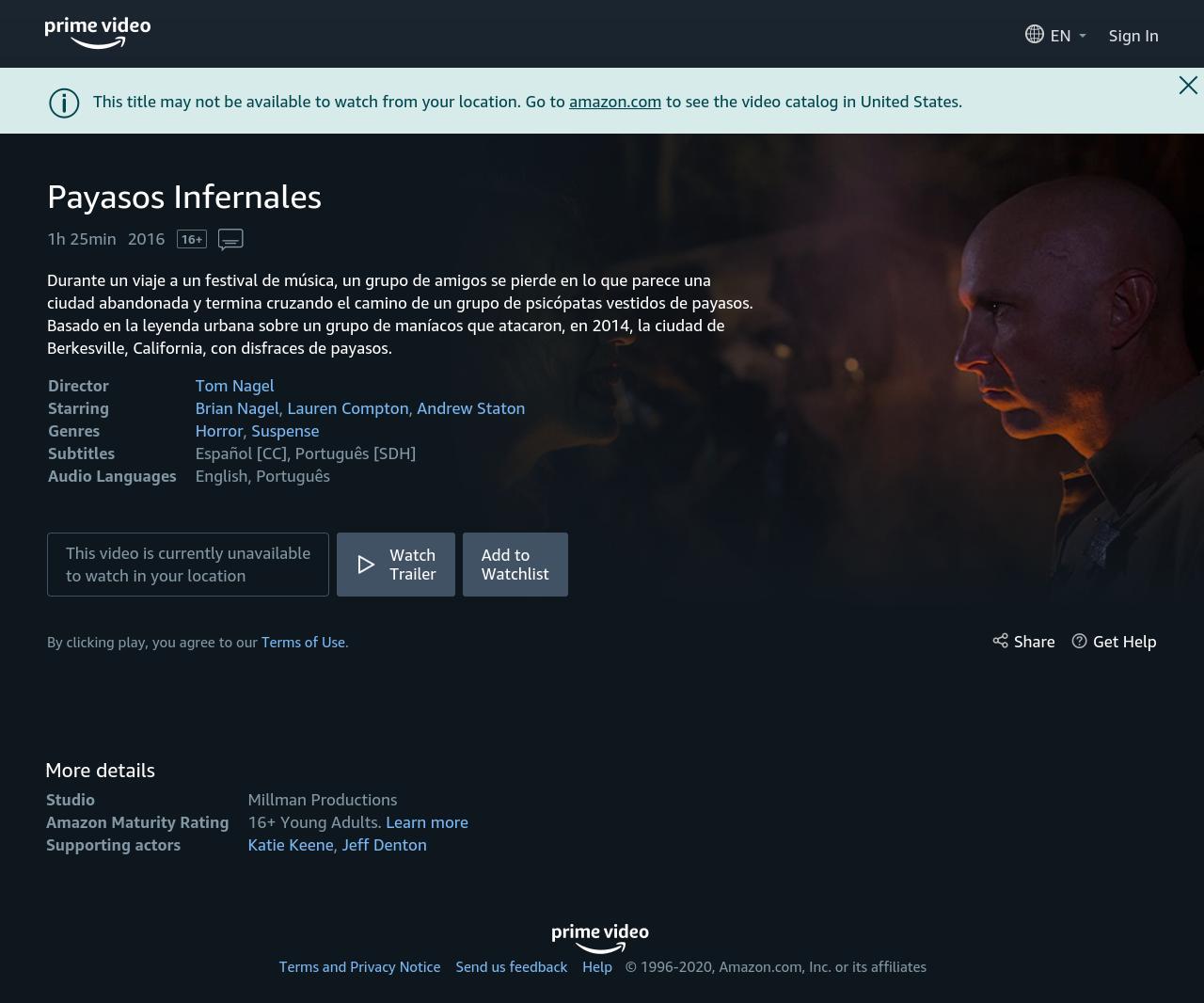This screenshot has width=1204, height=1003.
Task: Click Sign In in the header
Action: coord(1133,36)
